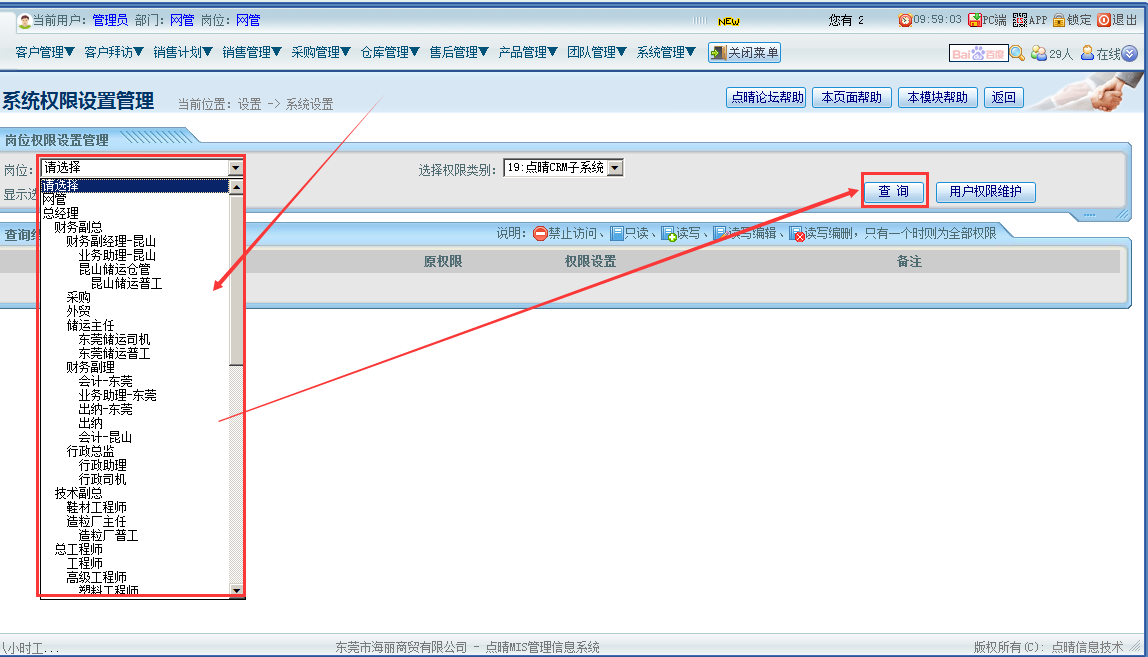Click the 返回 button
This screenshot has height=657, width=1148.
[x=1003, y=97]
